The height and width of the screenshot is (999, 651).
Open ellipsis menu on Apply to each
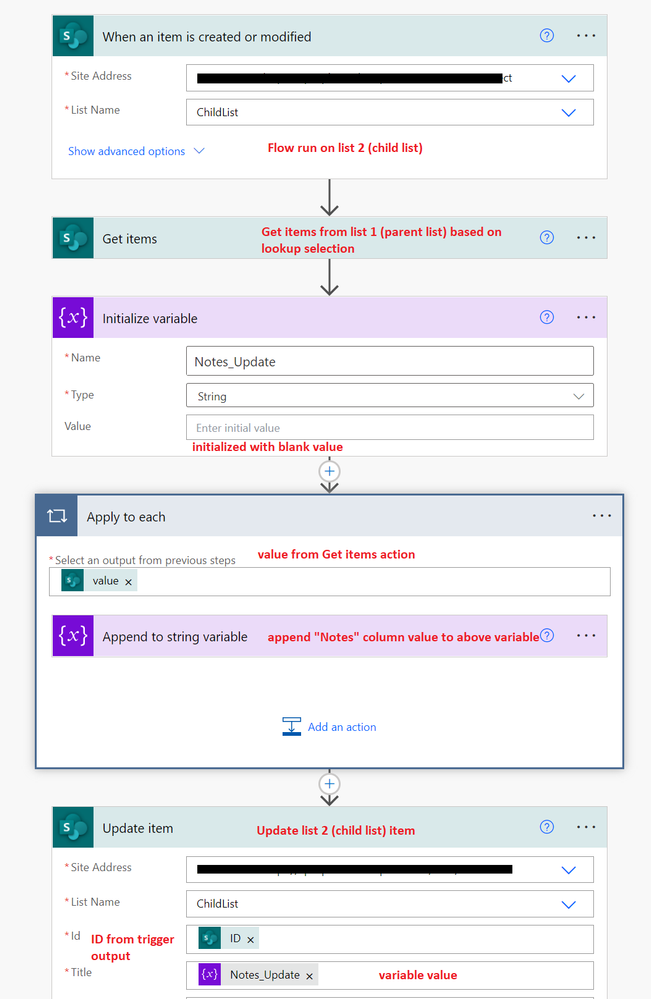pyautogui.click(x=602, y=516)
